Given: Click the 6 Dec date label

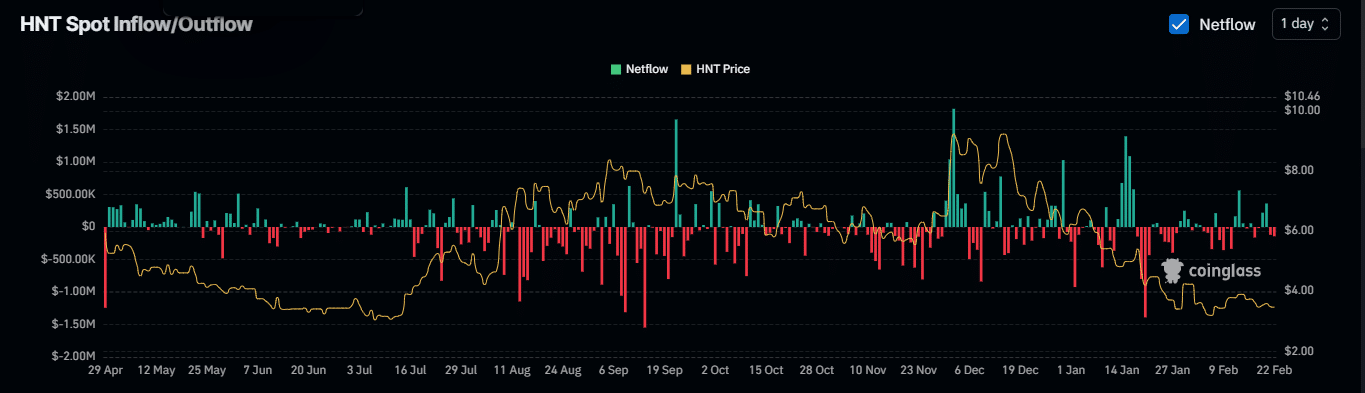Looking at the screenshot, I should (x=970, y=370).
